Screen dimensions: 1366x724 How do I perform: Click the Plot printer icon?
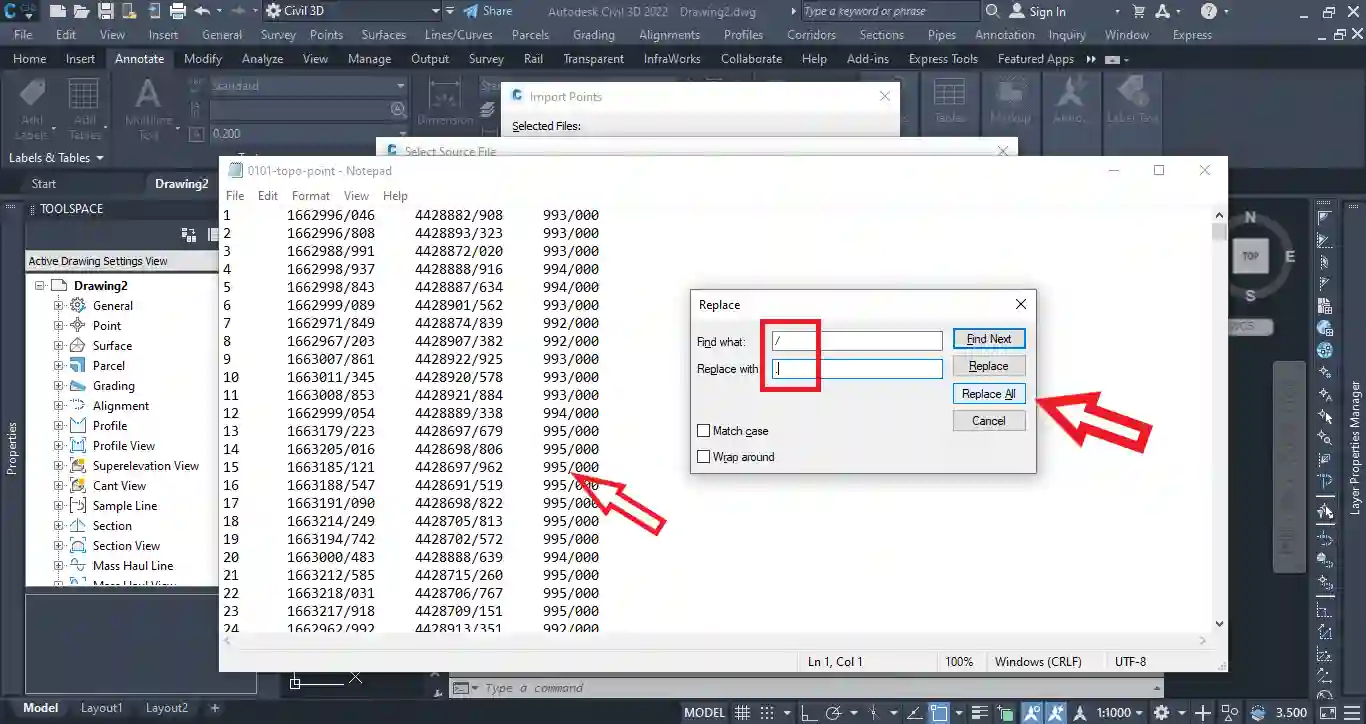(x=177, y=11)
